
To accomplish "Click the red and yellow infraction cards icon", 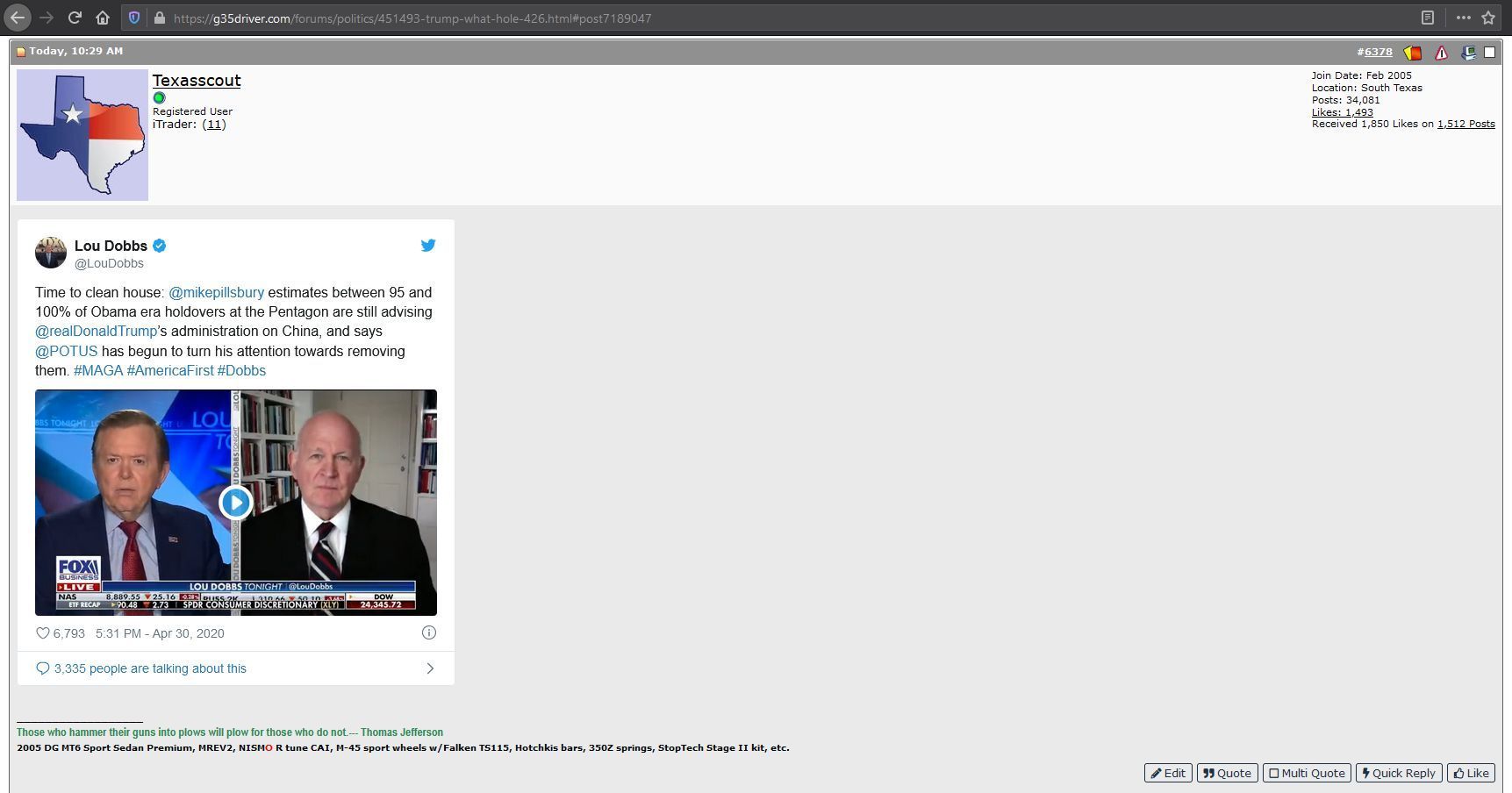I will tap(1412, 53).
